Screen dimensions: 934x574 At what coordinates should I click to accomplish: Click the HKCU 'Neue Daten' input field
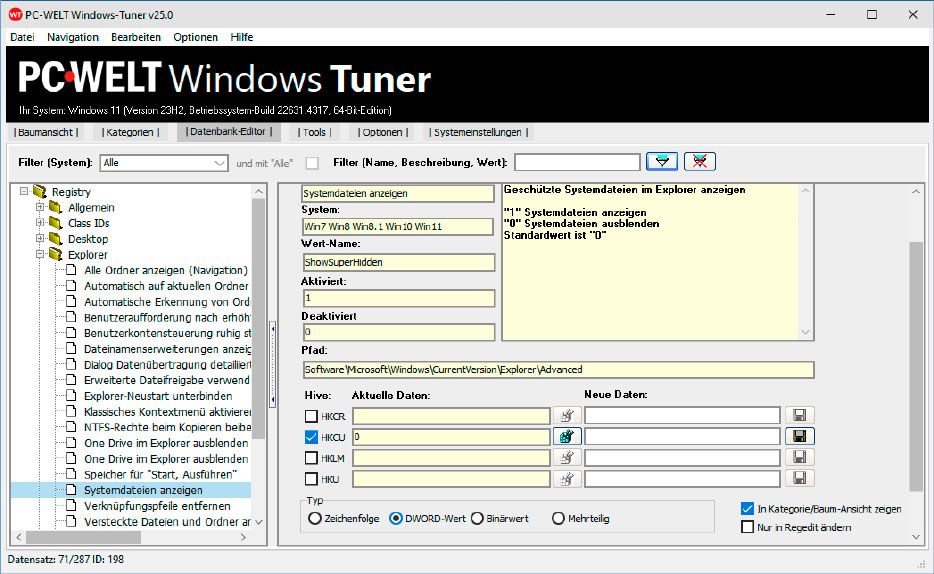point(682,436)
